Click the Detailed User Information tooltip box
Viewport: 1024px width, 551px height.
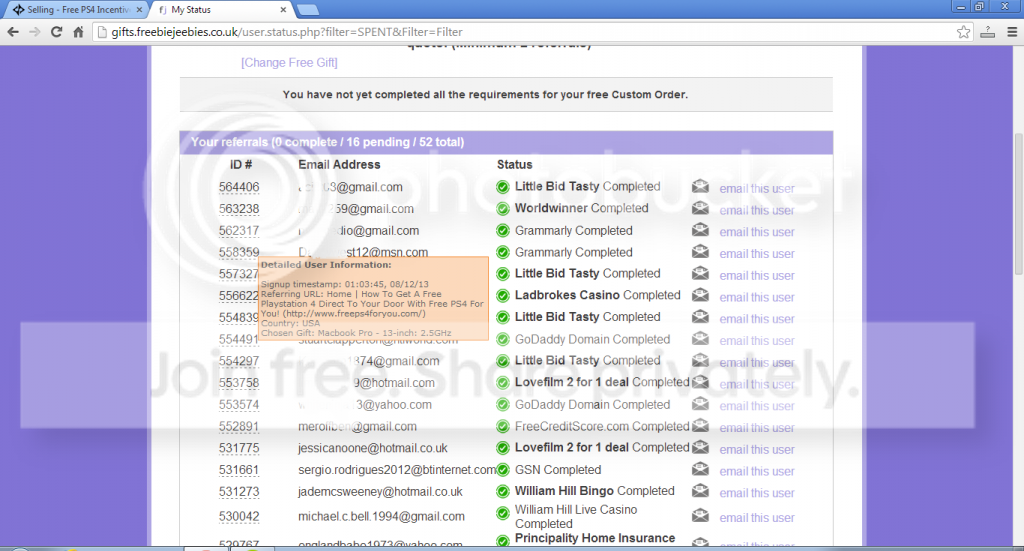pyautogui.click(x=374, y=298)
